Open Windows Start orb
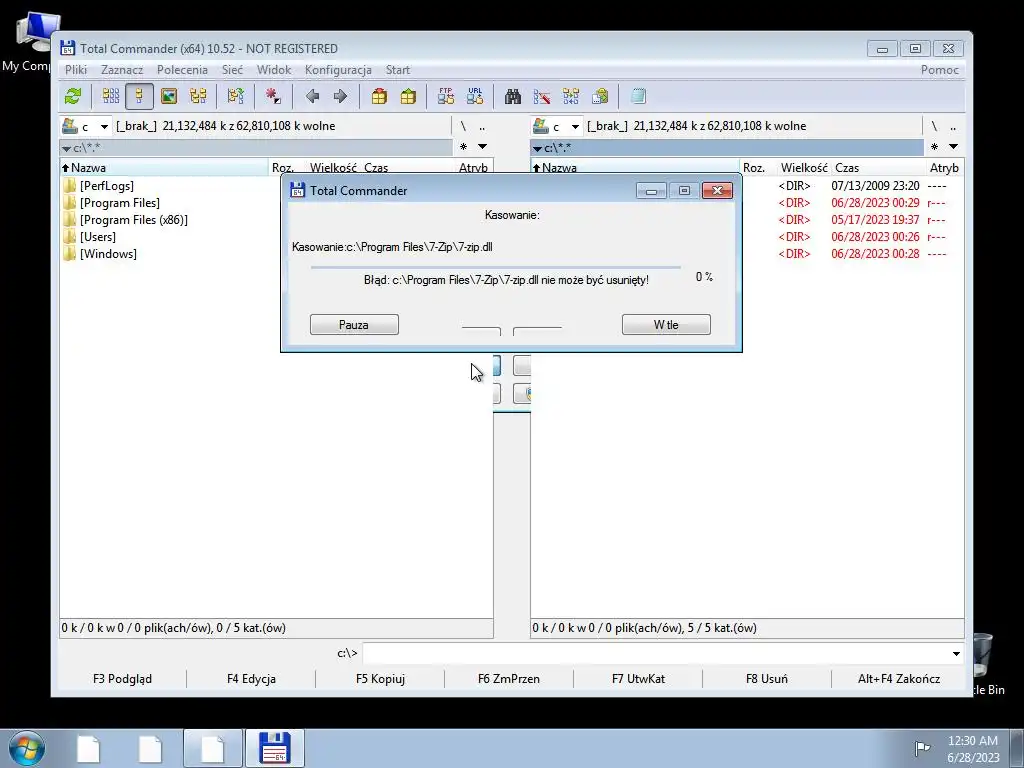The width and height of the screenshot is (1024, 768). point(27,748)
